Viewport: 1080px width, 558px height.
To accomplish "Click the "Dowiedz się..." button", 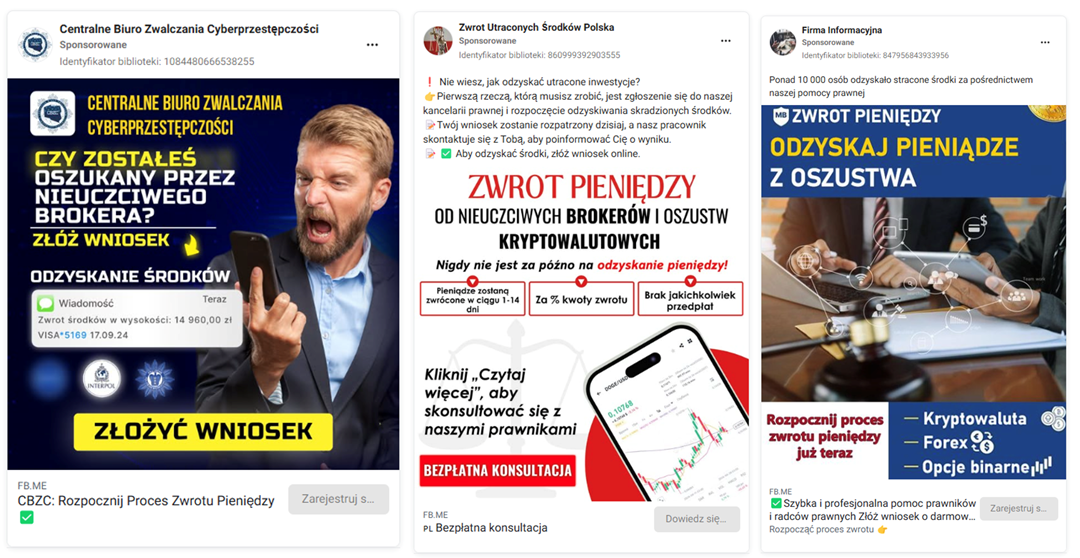I will (x=696, y=519).
